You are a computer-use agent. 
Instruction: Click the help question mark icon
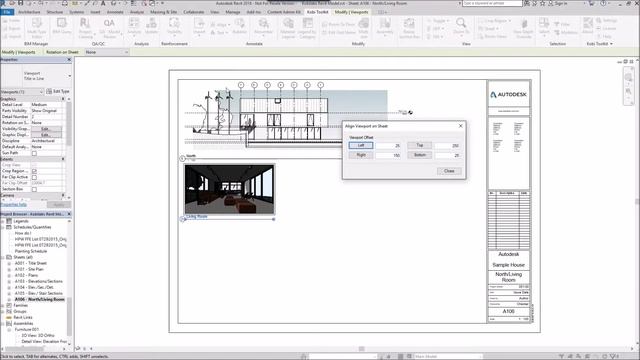click(603, 3)
